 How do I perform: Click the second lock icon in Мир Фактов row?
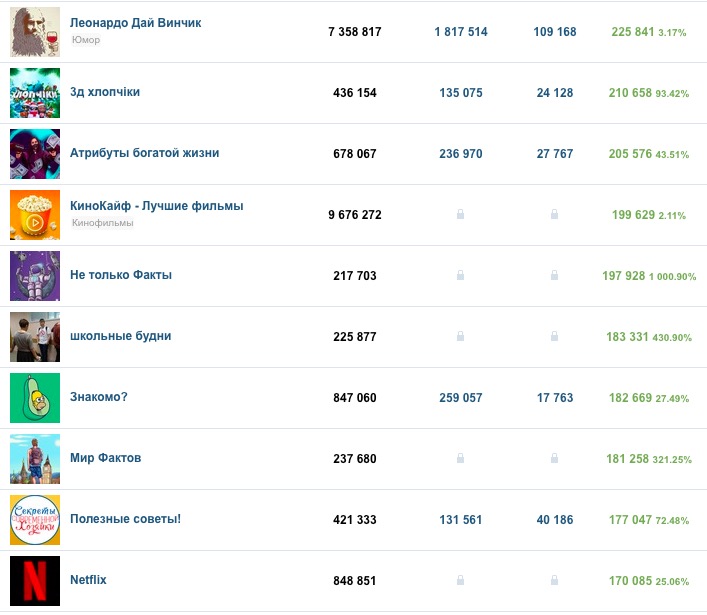tap(555, 459)
